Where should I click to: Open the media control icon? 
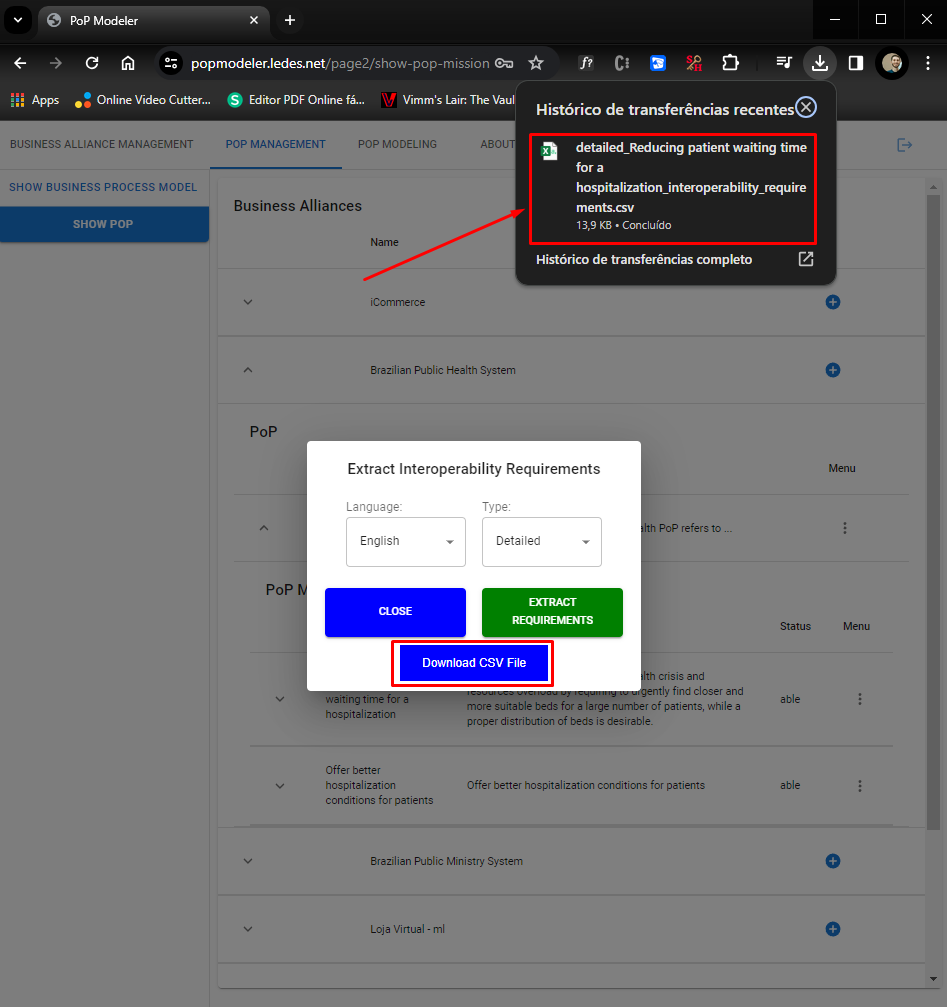pyautogui.click(x=783, y=63)
